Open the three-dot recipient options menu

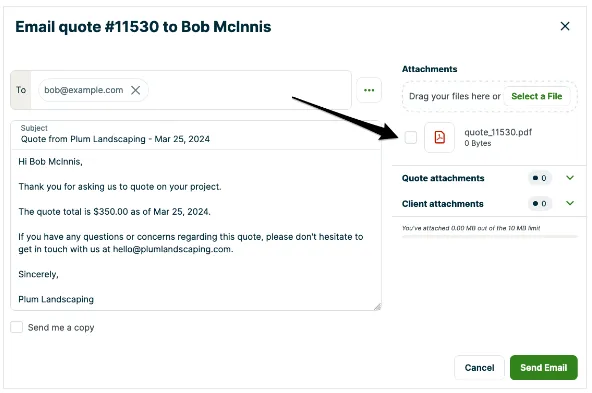tap(369, 90)
